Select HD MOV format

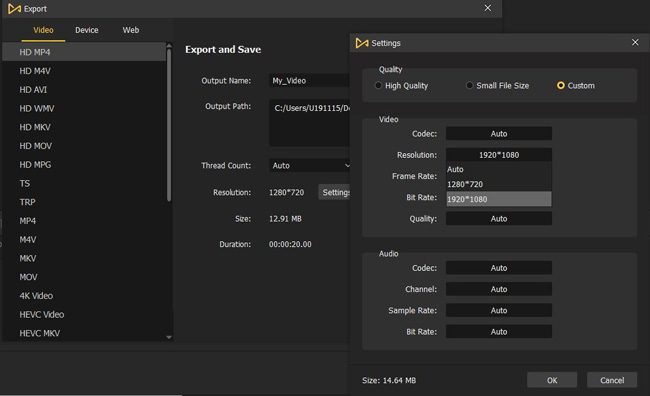pyautogui.click(x=84, y=146)
